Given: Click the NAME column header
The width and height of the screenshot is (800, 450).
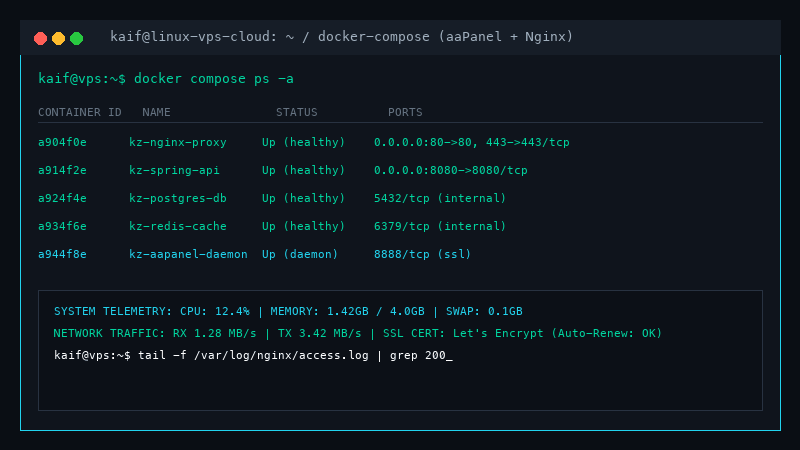Looking at the screenshot, I should [156, 112].
